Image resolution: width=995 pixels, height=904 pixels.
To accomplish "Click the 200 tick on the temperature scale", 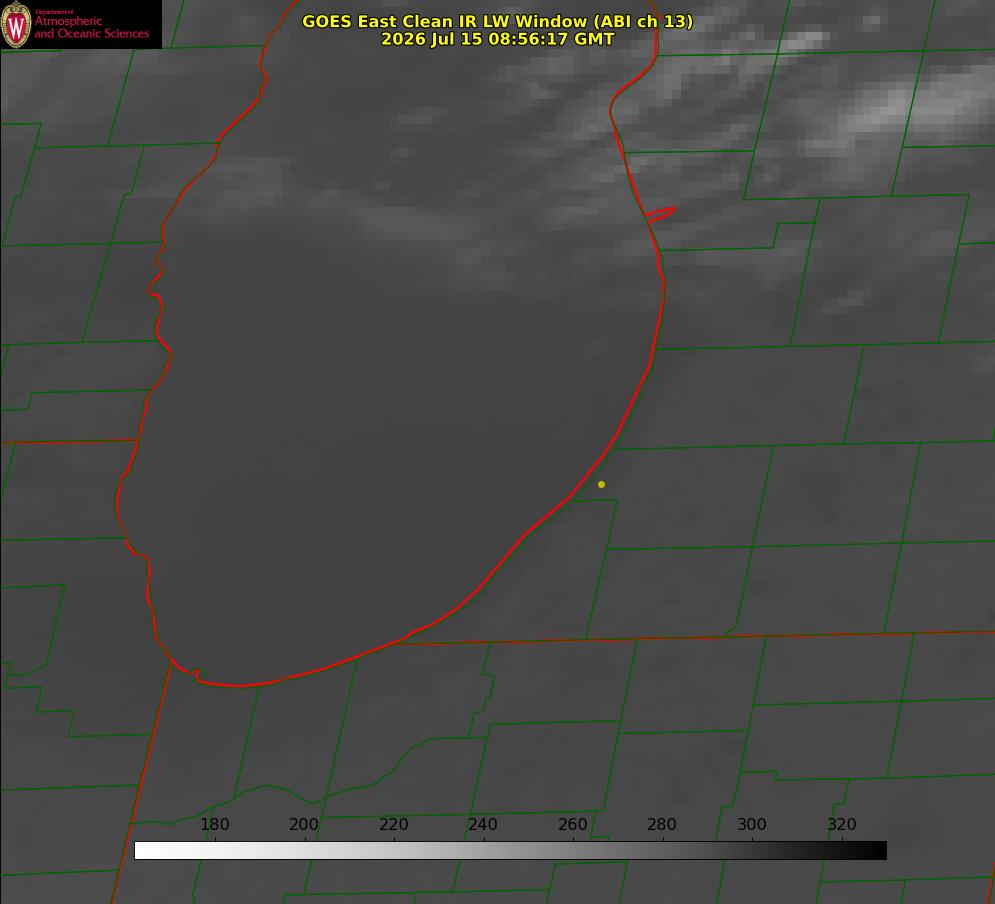I will [304, 824].
